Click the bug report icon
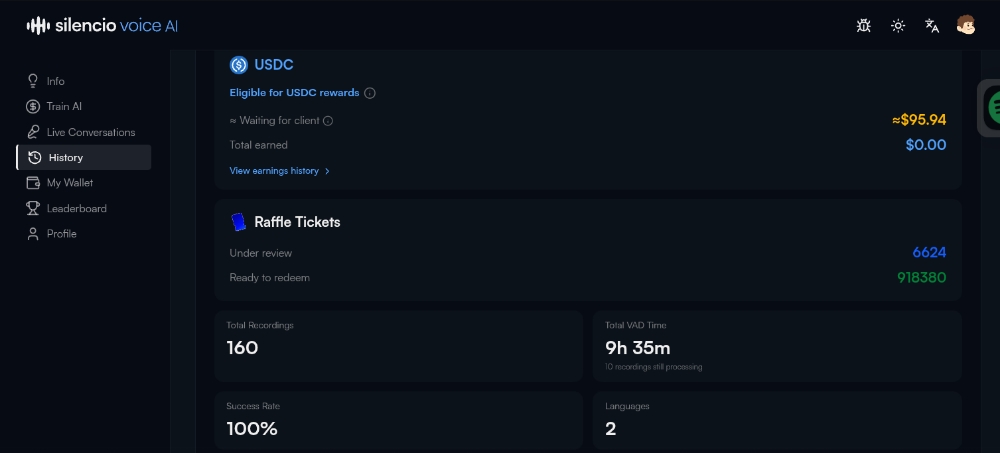Viewport: 1000px width, 453px height. pyautogui.click(x=864, y=26)
